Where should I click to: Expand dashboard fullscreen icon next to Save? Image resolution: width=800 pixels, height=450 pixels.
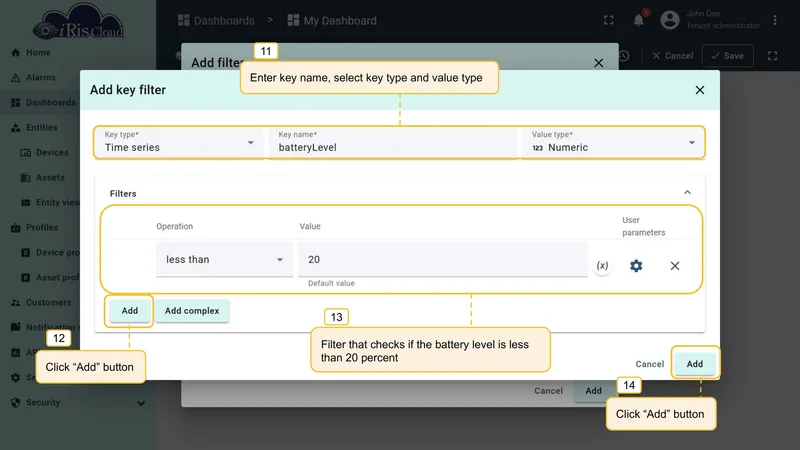[772, 56]
